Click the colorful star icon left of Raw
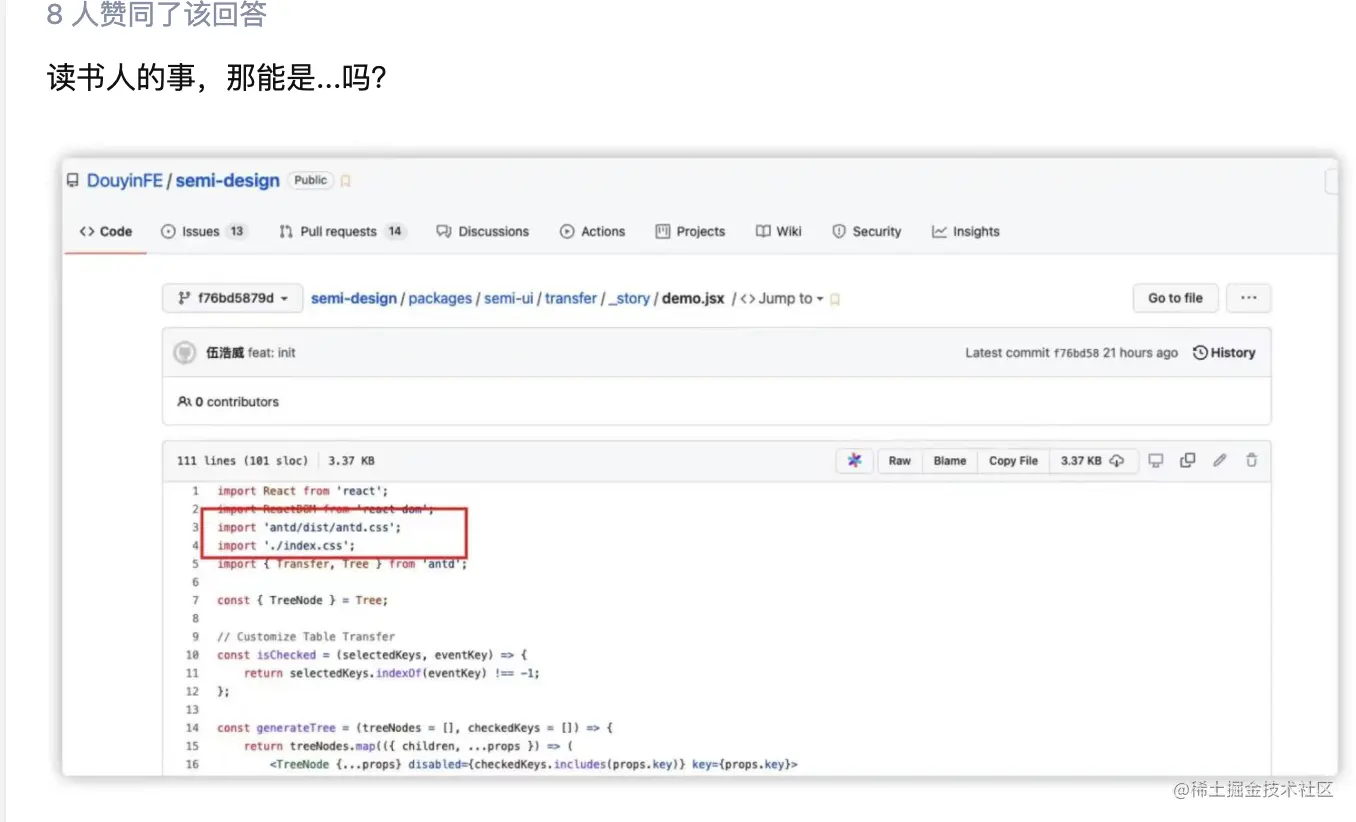1356x822 pixels. (854, 461)
